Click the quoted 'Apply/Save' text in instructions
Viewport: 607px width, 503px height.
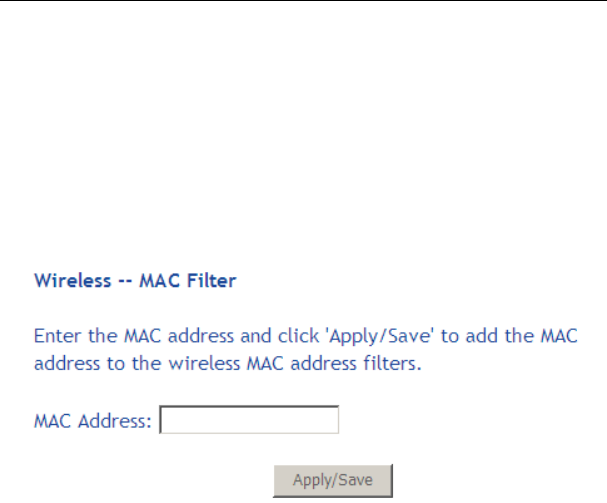tap(381, 336)
